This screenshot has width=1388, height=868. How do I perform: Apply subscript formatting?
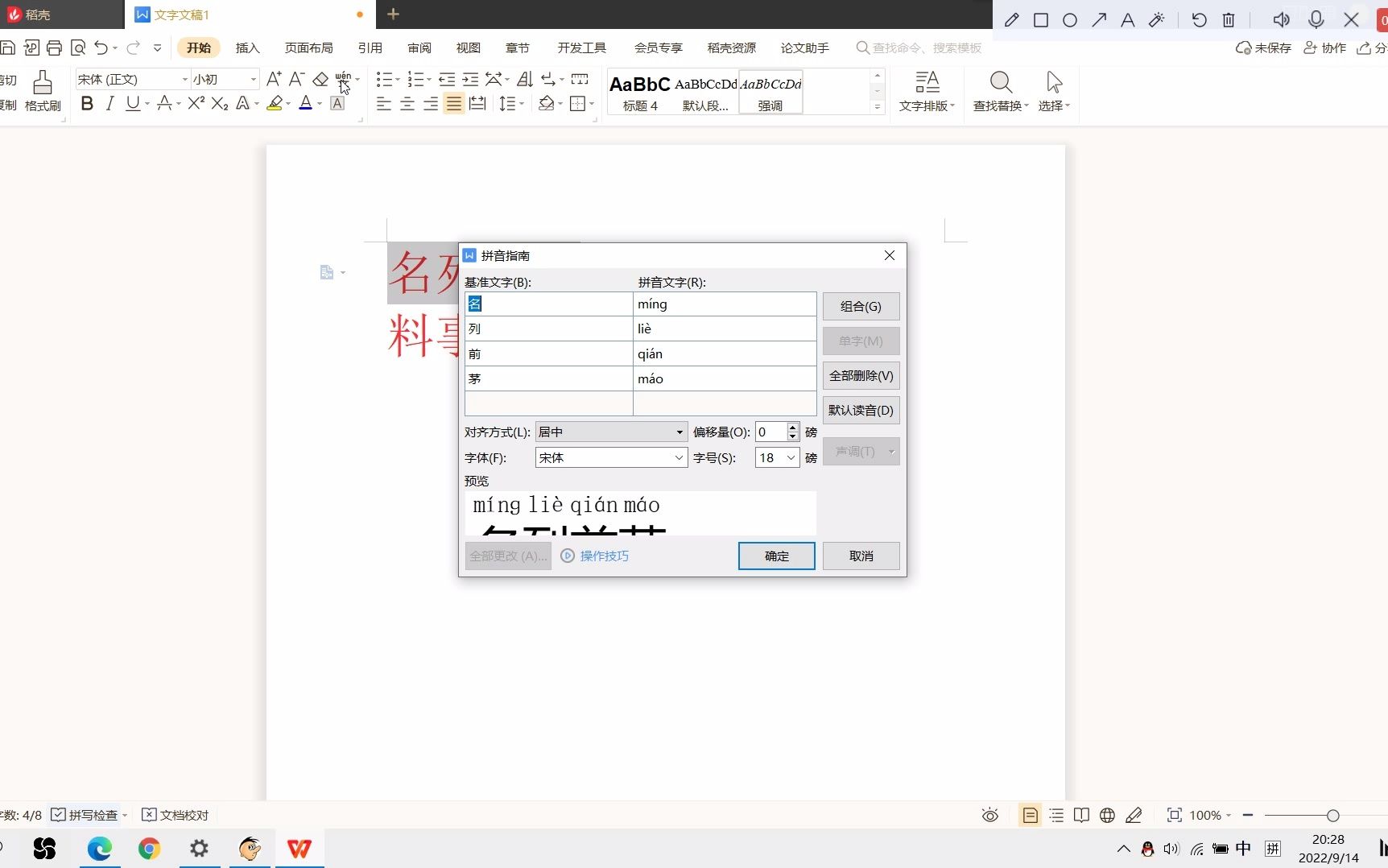[219, 103]
